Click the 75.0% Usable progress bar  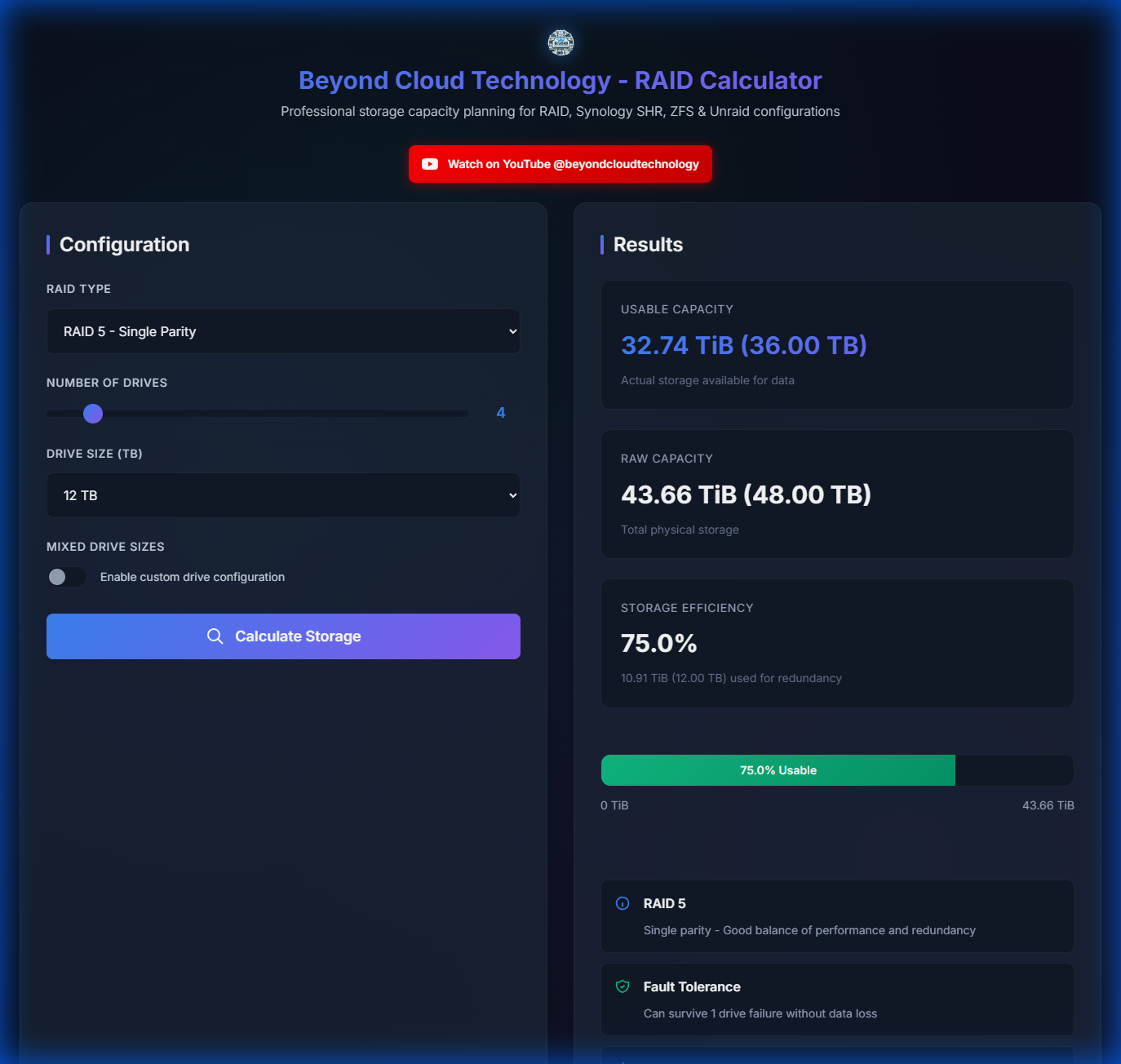778,770
